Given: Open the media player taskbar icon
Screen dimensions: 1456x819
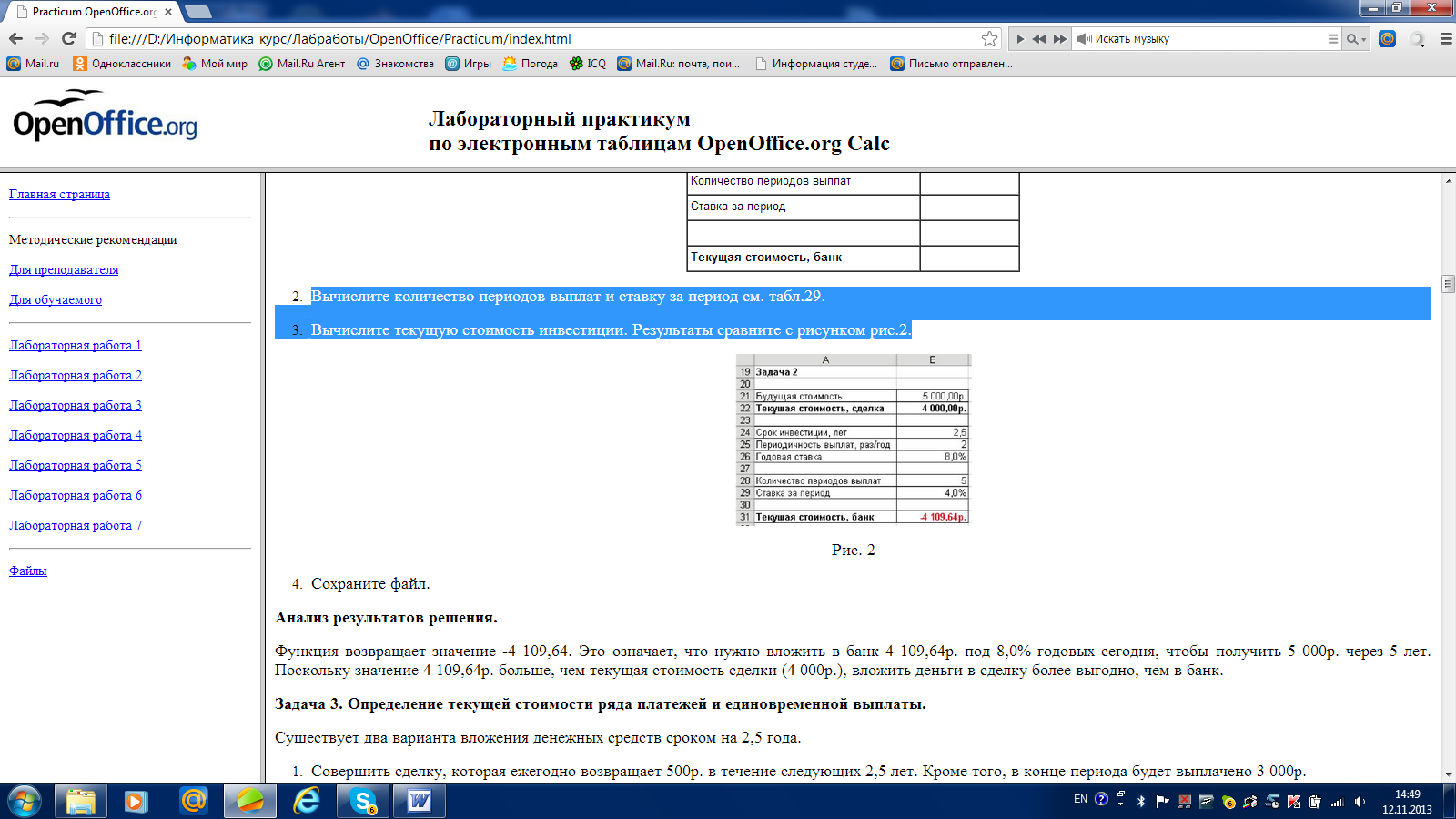Looking at the screenshot, I should click(136, 801).
